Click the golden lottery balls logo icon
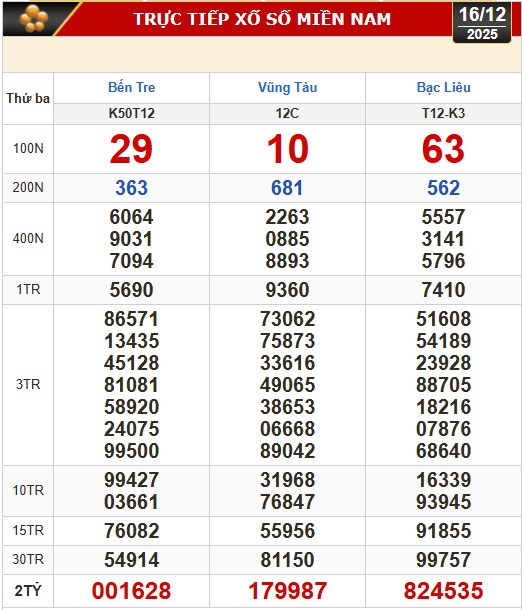This screenshot has width=522, height=610. click(34, 18)
